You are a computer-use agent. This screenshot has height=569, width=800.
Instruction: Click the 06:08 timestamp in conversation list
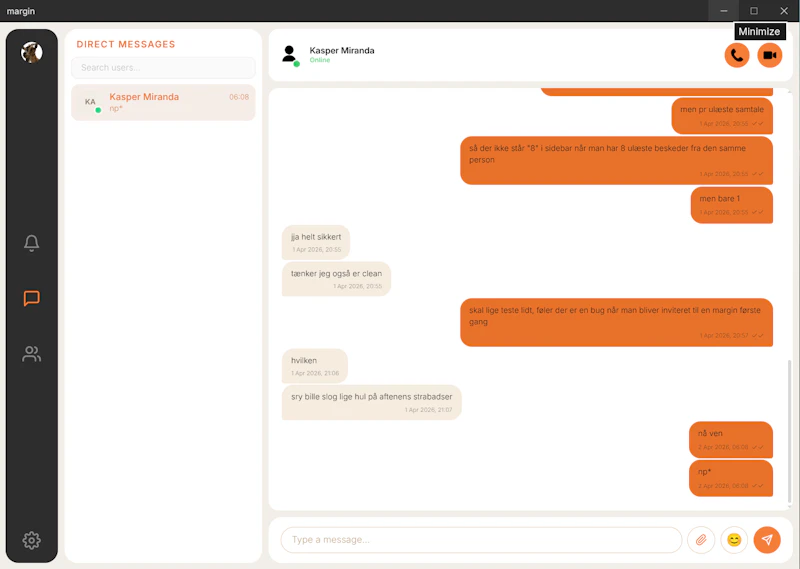pos(239,97)
